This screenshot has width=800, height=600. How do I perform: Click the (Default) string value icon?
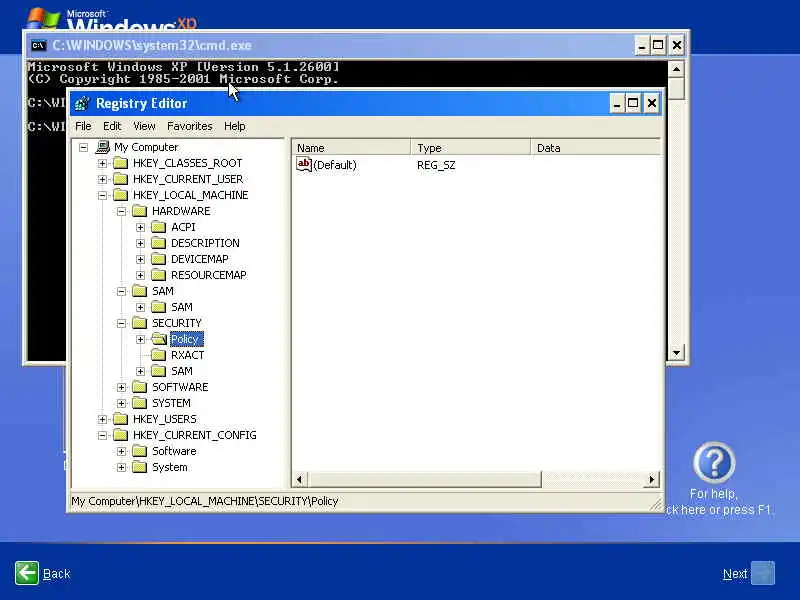pos(304,164)
